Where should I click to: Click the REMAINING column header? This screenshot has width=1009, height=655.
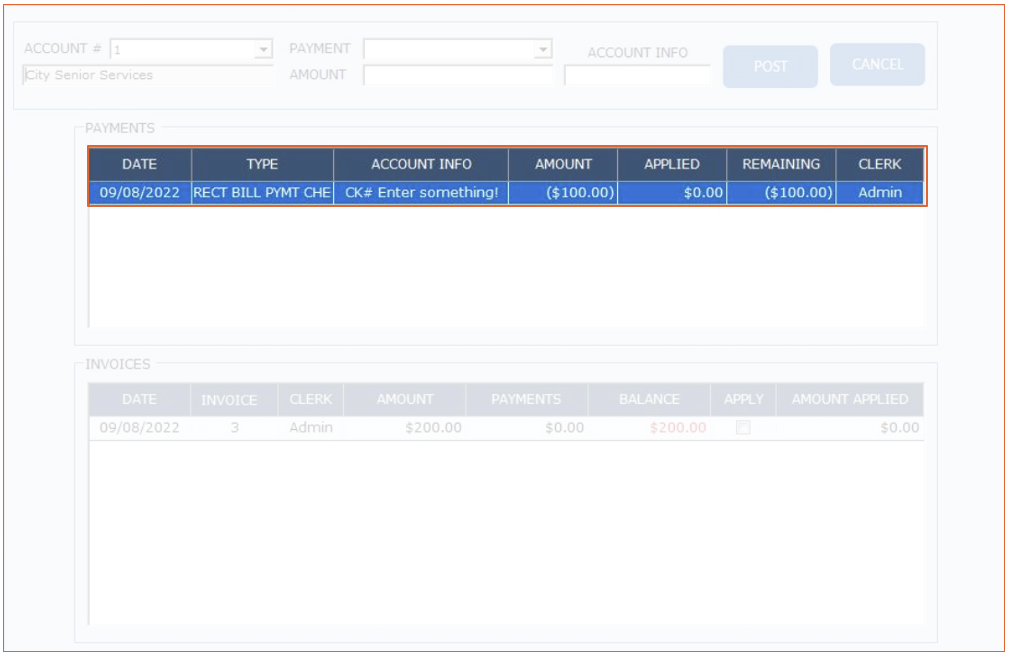tap(781, 164)
